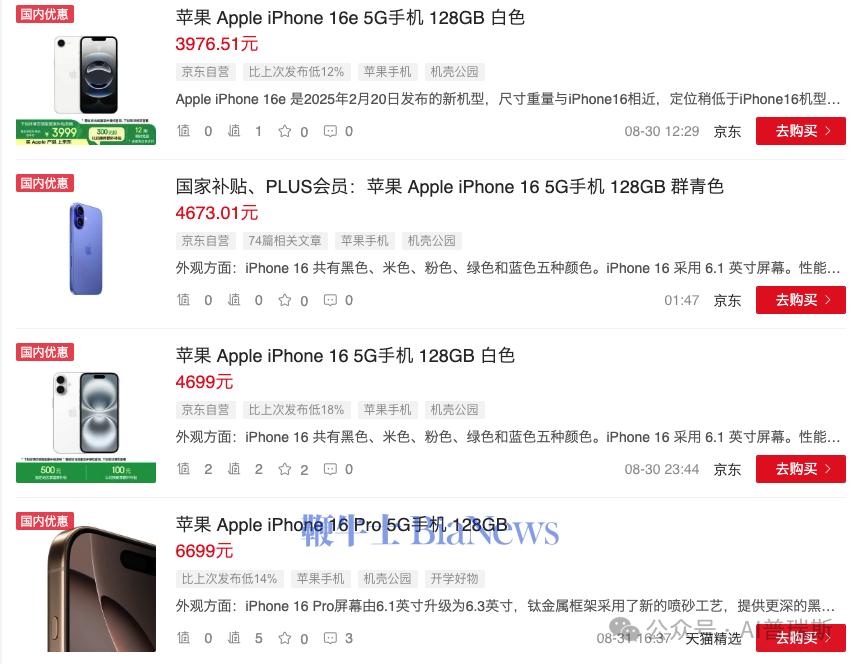This screenshot has height=664, width=860.
Task: Click the 不值 vote icon for iPhone 16e
Action: click(234, 131)
